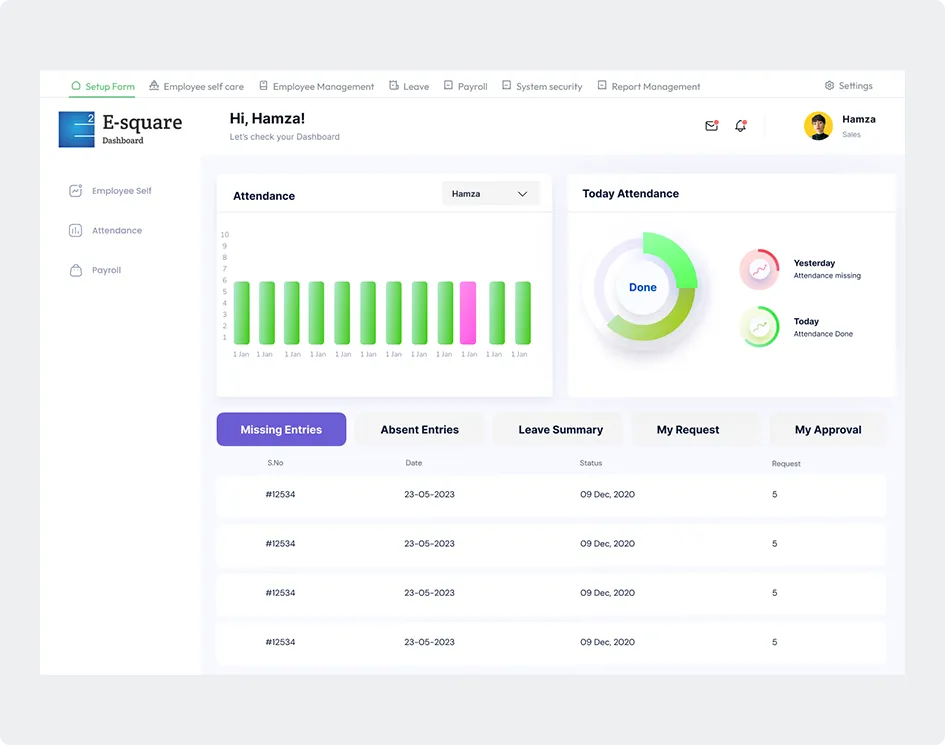Switch to the Absent Entries tab
Screen dimensions: 945x745
click(x=419, y=430)
